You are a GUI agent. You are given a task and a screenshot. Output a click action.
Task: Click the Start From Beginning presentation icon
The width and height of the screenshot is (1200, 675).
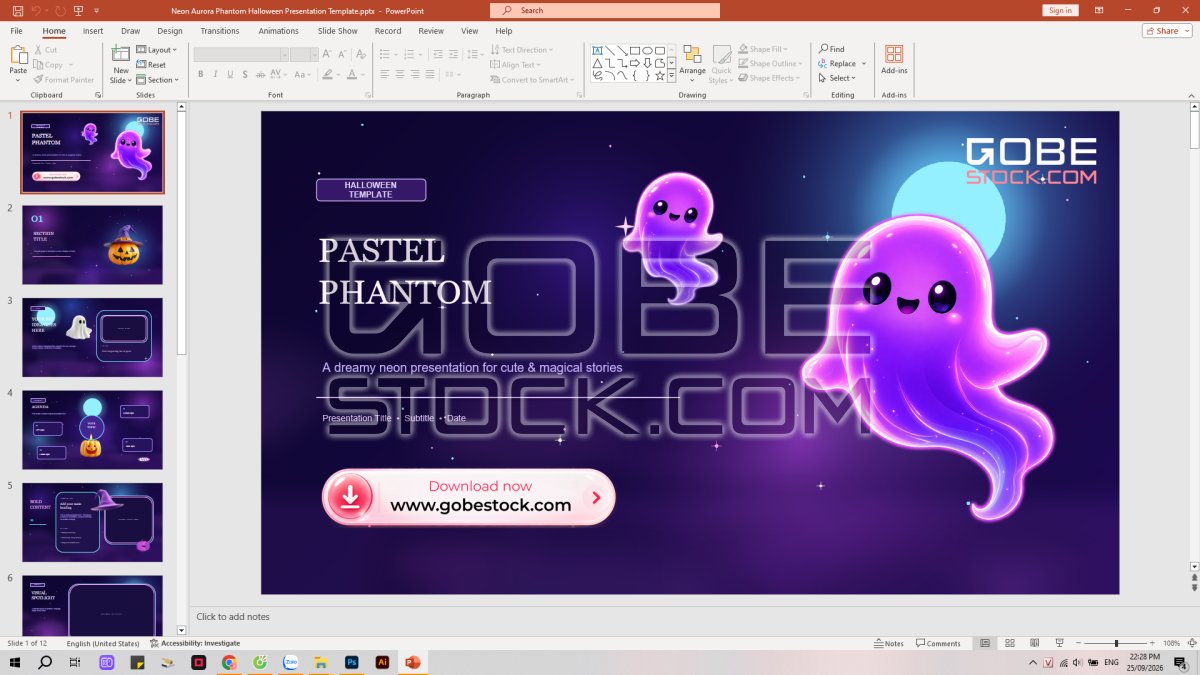click(79, 10)
